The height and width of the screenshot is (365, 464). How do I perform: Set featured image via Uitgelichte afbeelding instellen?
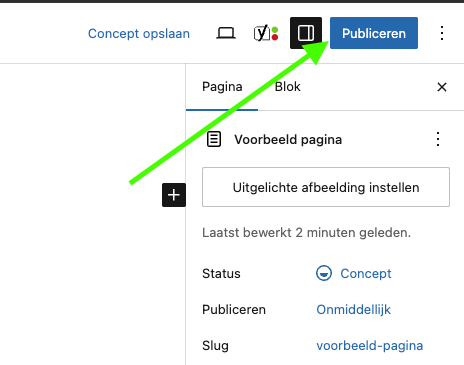[x=326, y=187]
